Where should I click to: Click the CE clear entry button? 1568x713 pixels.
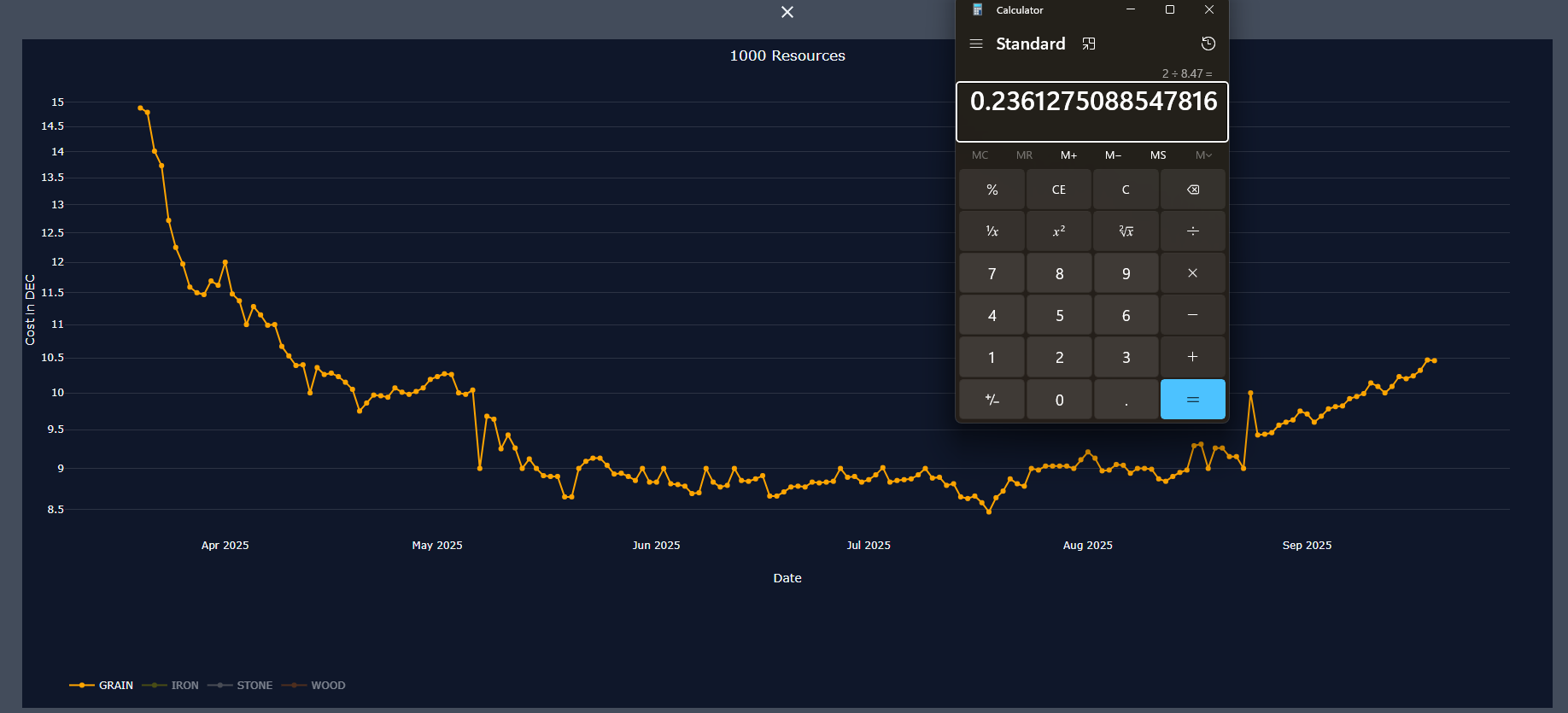tap(1058, 190)
